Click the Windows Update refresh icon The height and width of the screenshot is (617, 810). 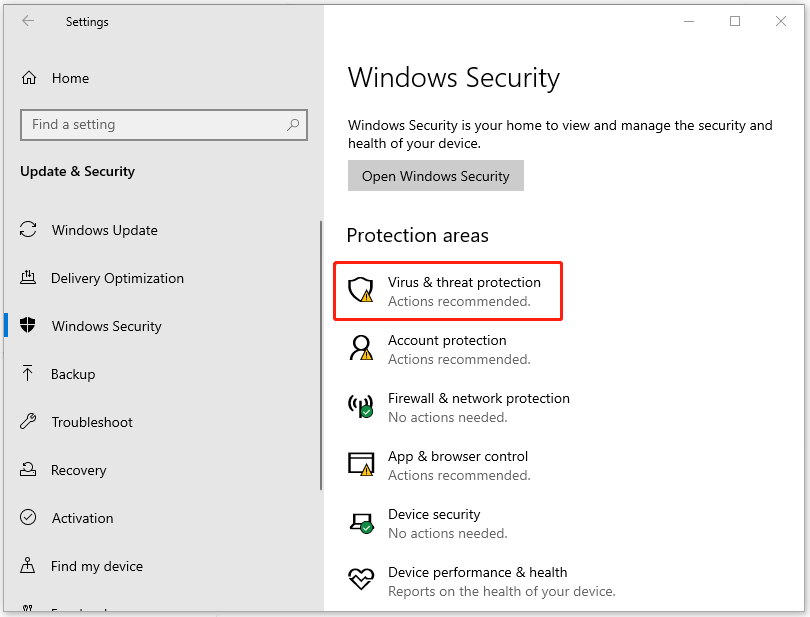click(29, 230)
